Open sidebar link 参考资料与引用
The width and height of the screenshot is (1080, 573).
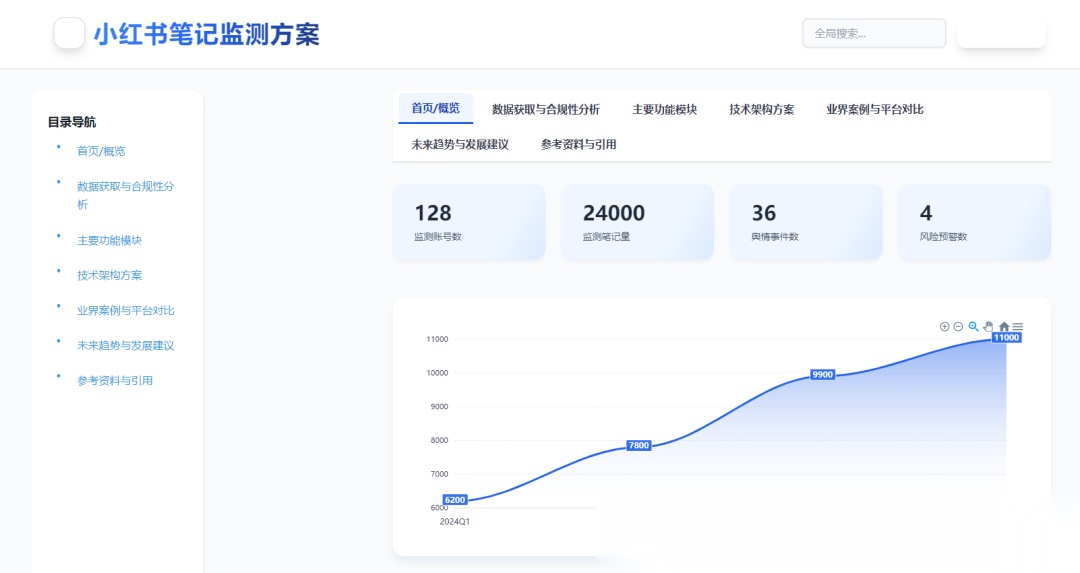click(115, 381)
